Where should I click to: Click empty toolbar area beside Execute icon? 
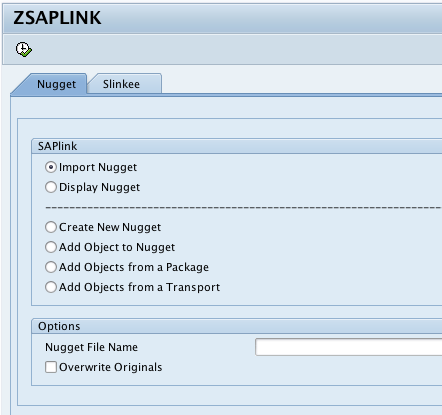pos(233,50)
